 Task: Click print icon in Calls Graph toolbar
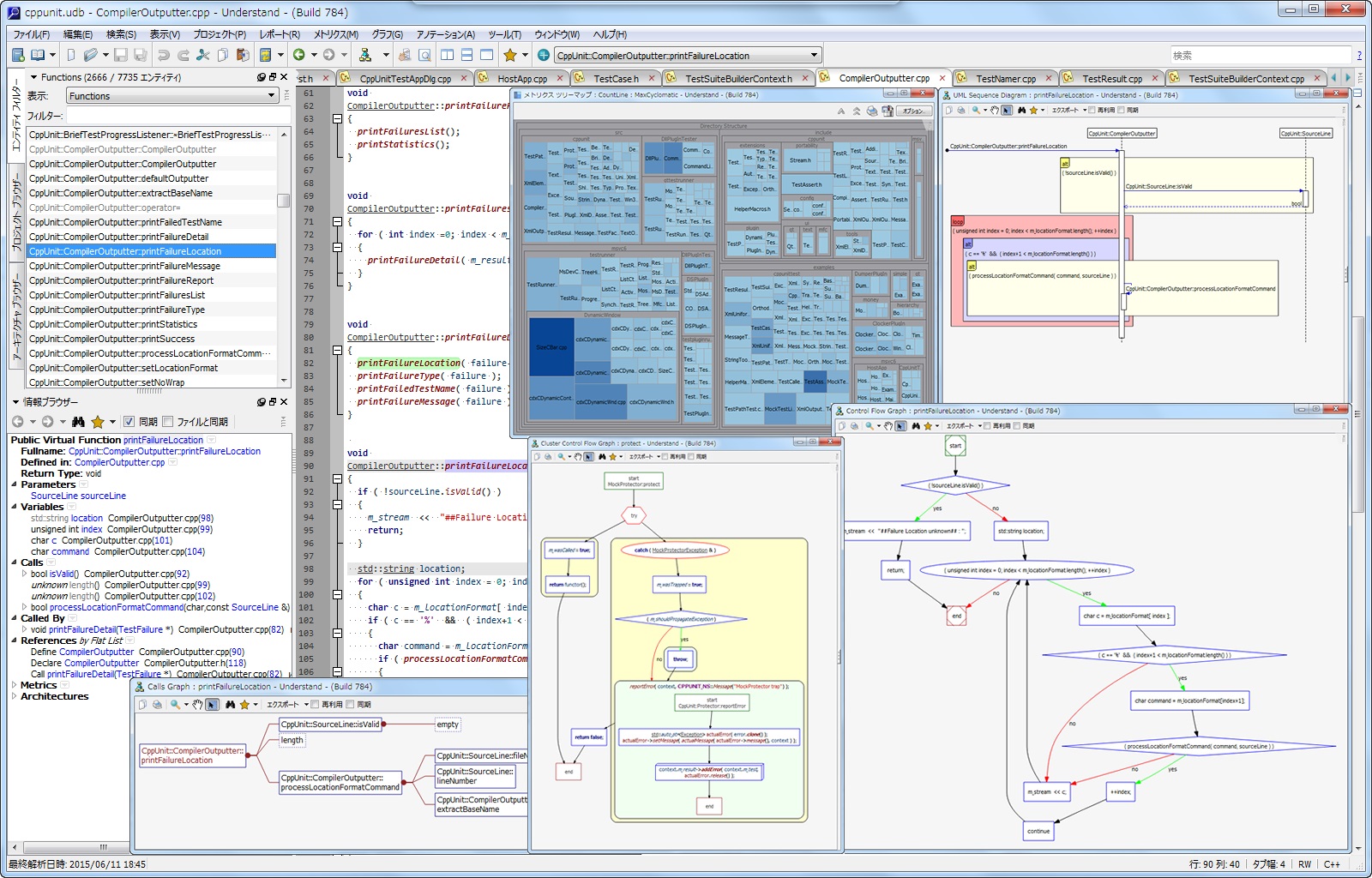click(157, 705)
